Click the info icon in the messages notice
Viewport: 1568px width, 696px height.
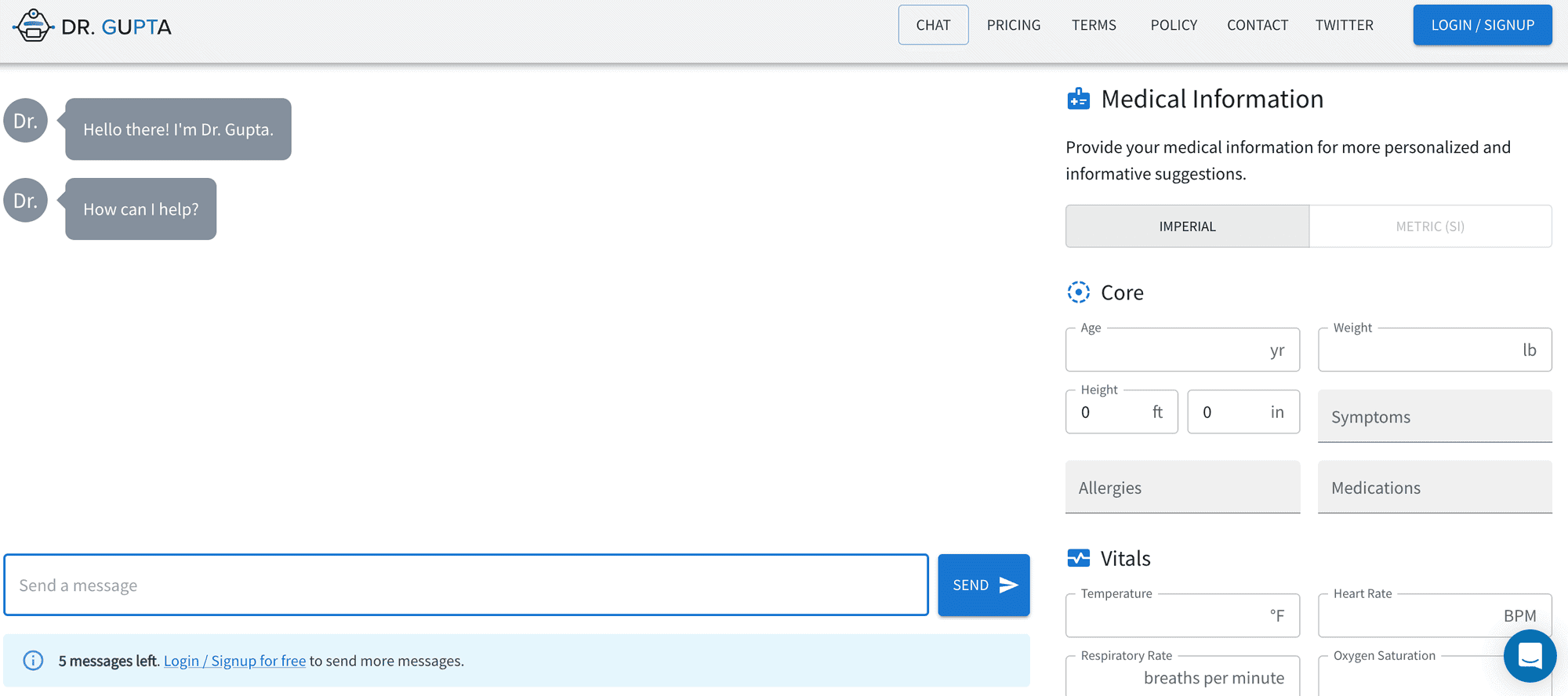coord(33,661)
